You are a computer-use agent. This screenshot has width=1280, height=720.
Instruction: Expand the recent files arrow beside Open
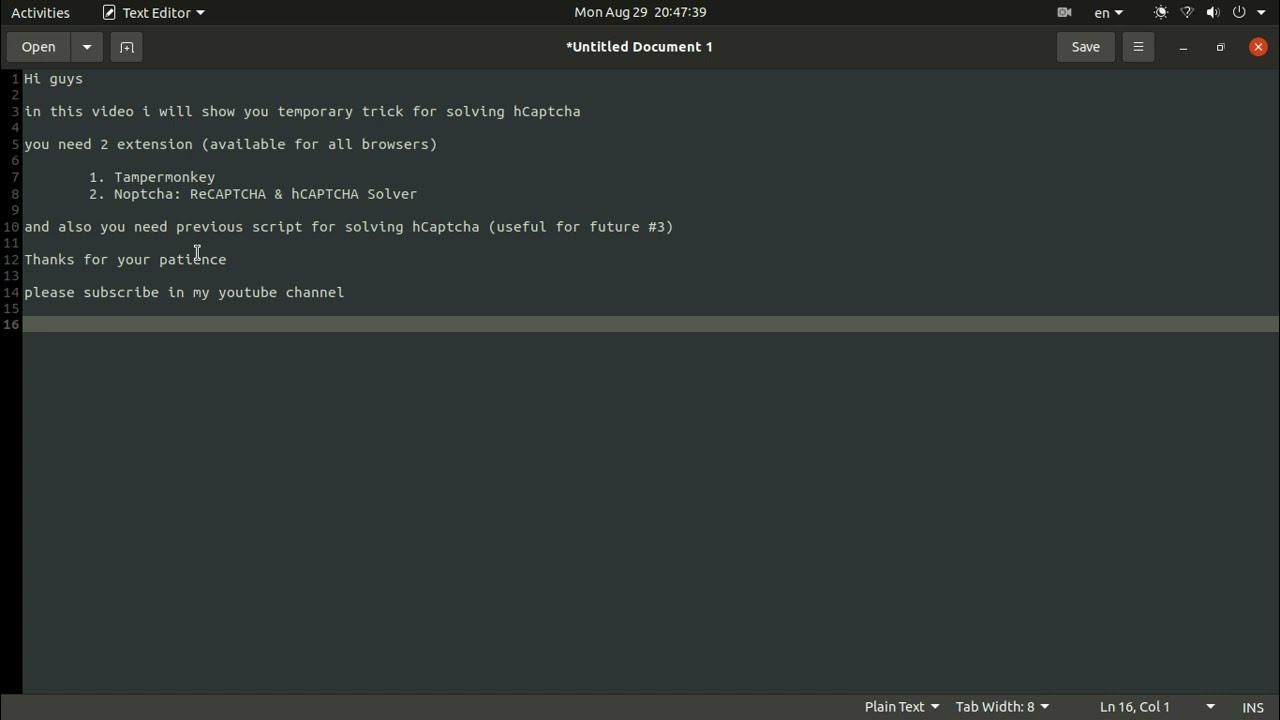(x=87, y=47)
